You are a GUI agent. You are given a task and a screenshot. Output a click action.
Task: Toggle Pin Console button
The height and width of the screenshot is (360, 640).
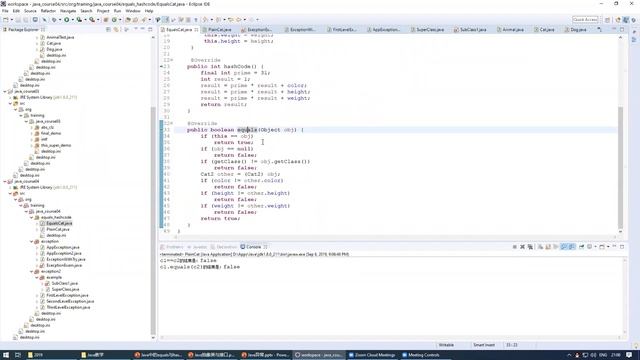tap(582, 247)
